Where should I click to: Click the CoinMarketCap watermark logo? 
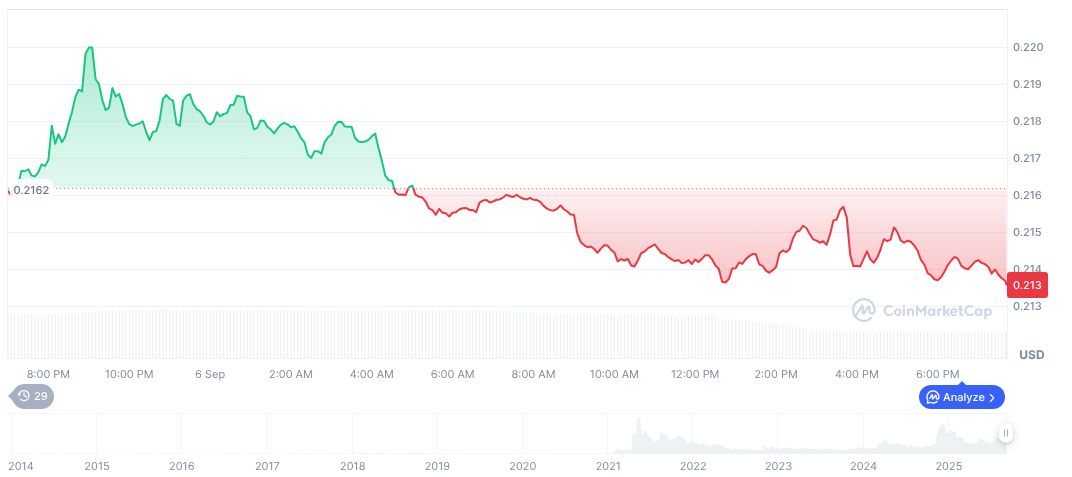[x=922, y=311]
